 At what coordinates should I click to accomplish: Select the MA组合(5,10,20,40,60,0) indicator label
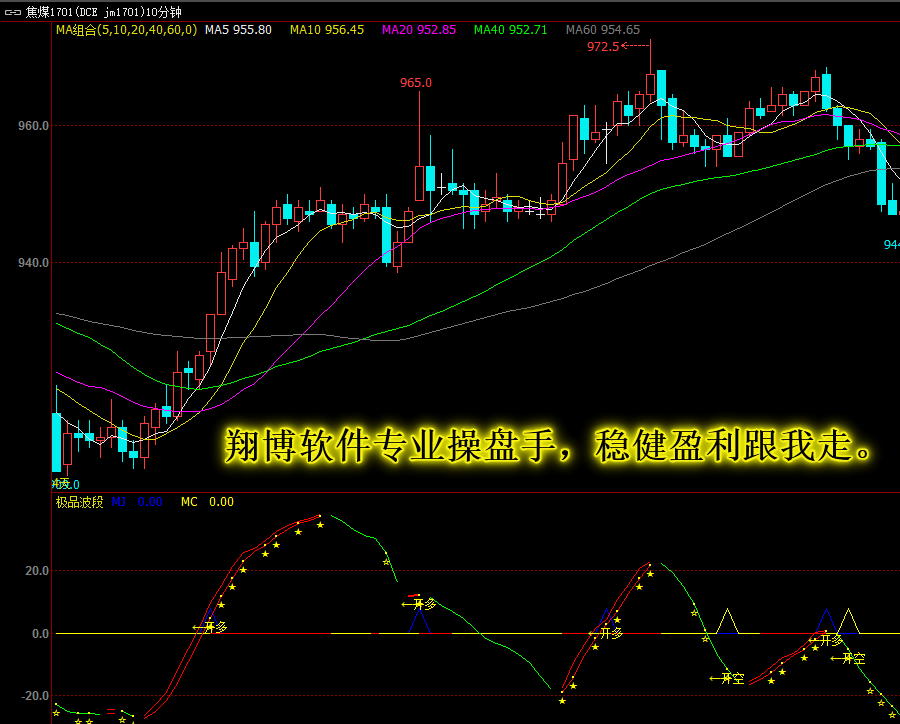[126, 30]
